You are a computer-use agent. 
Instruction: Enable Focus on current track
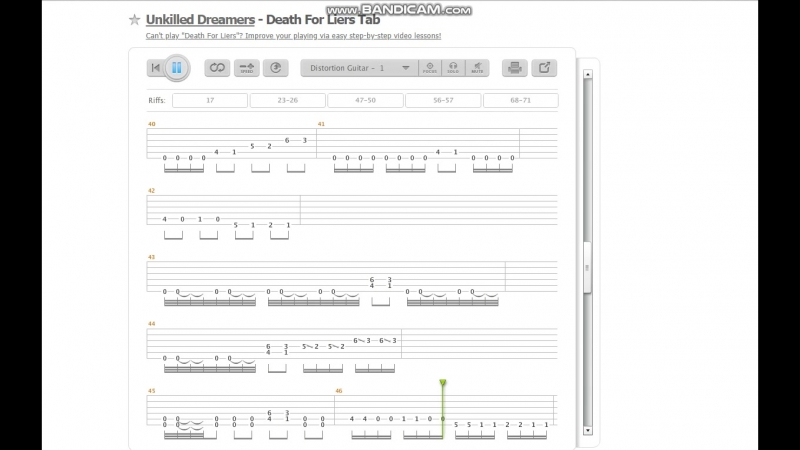[430, 68]
